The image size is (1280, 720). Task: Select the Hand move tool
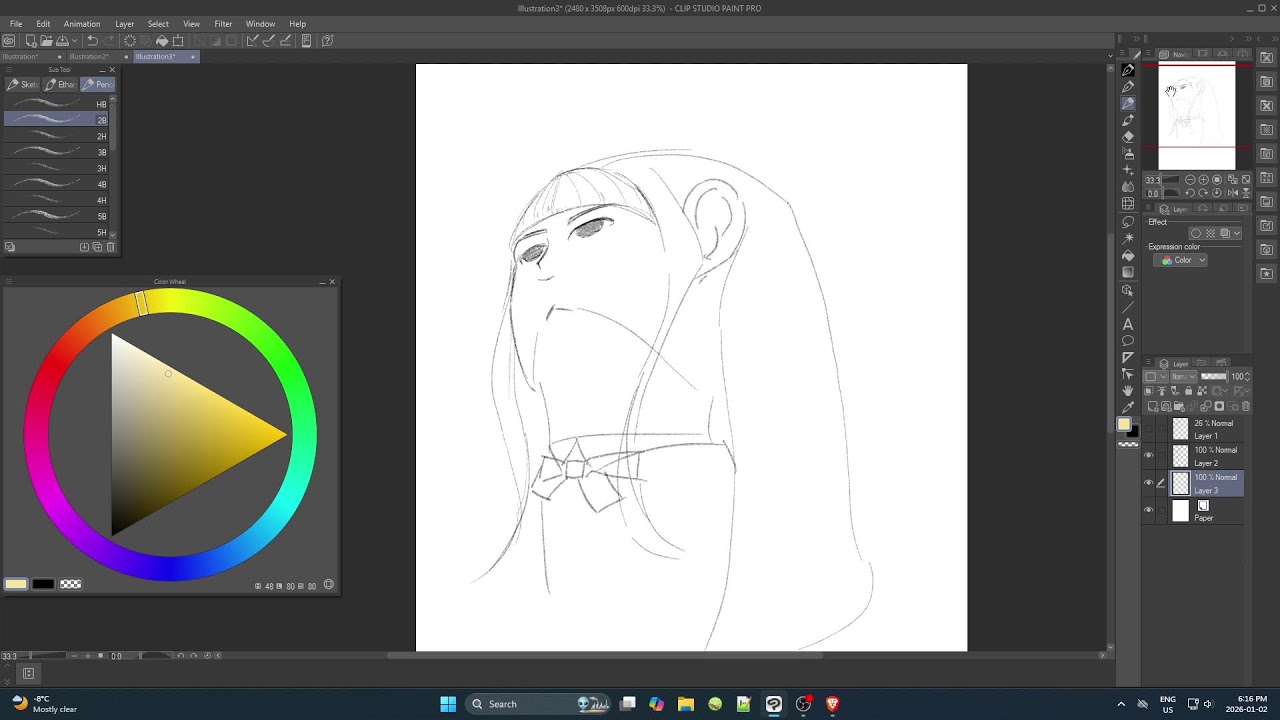pos(1128,392)
